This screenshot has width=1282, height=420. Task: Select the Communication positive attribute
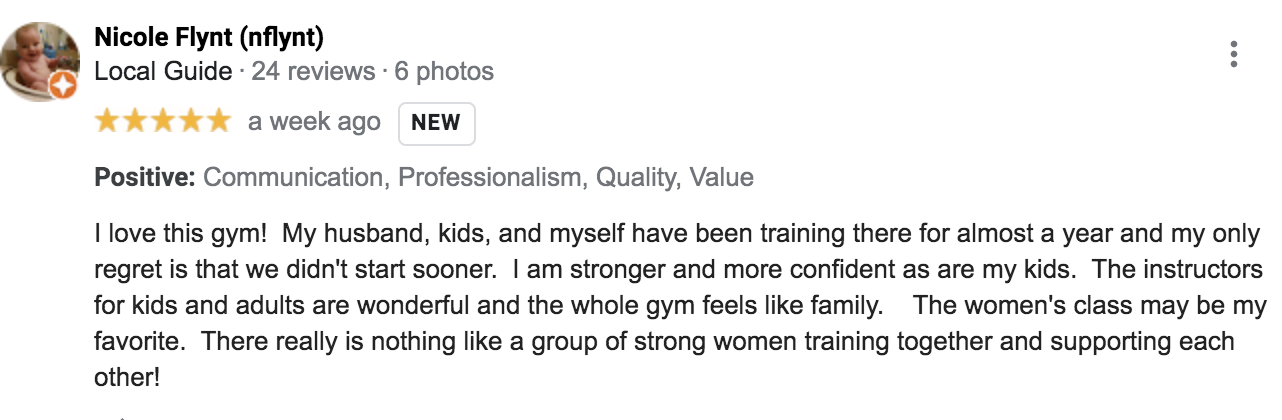click(294, 178)
